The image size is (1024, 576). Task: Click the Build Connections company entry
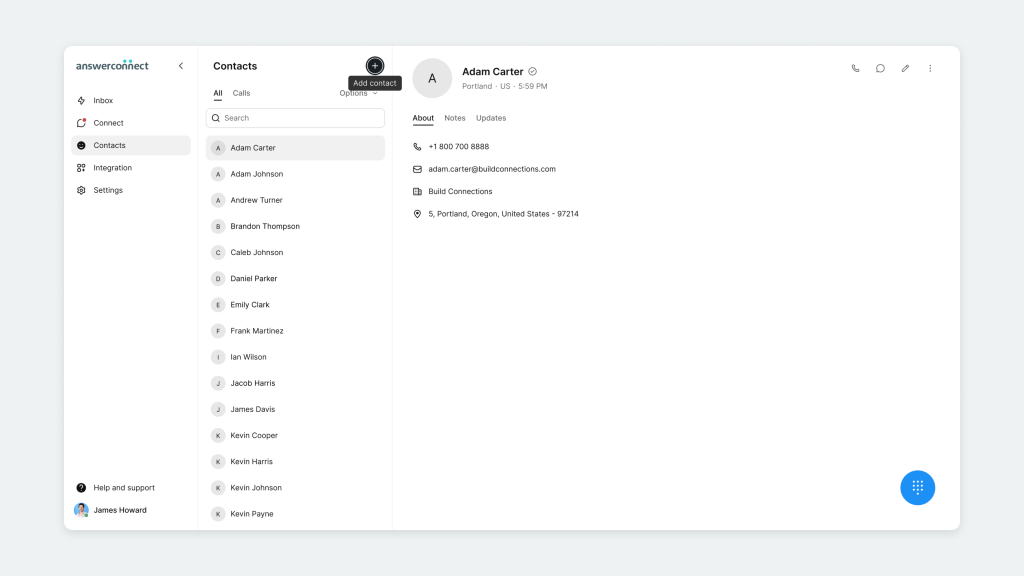460,191
